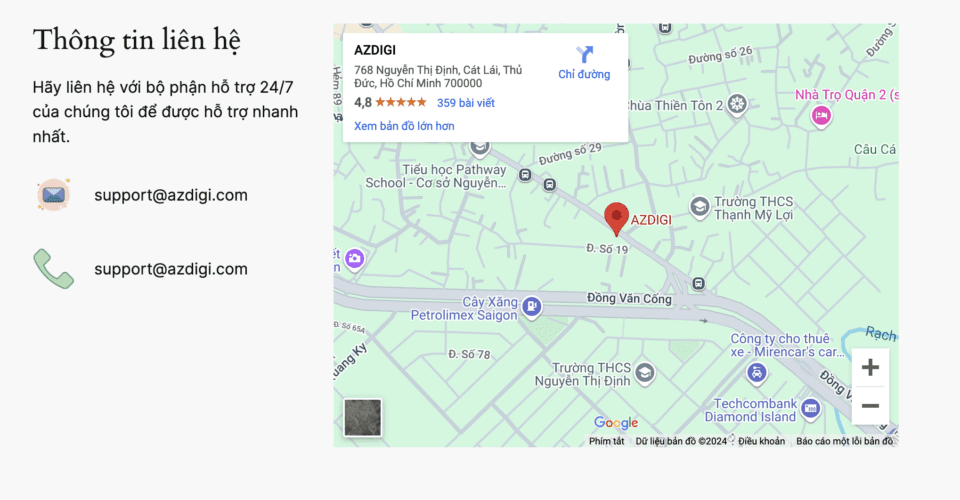This screenshot has height=500, width=960.
Task: Click the 'Đường số 29' street label
Action: click(x=570, y=154)
